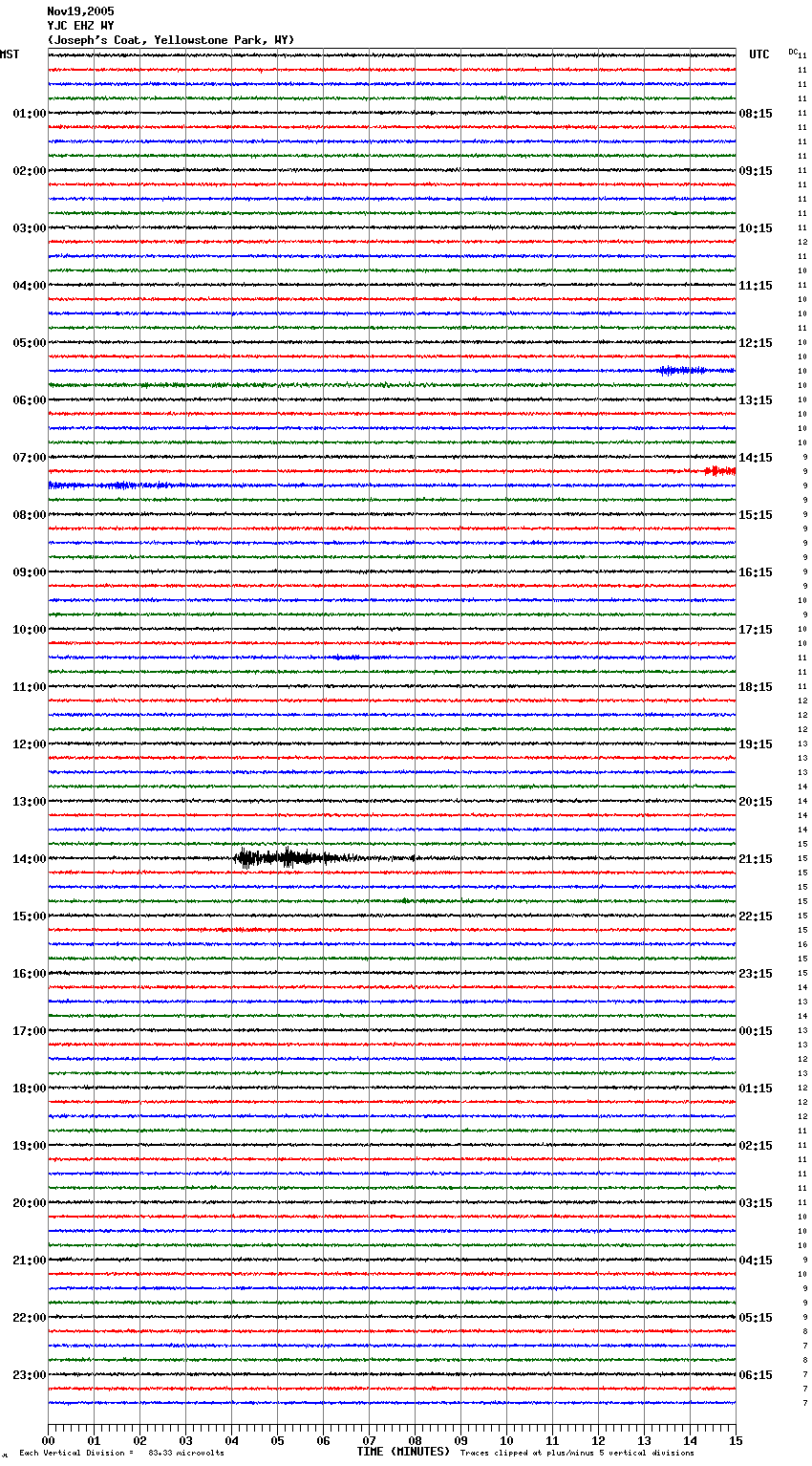
Task: Select the 04:00 MST time label
Action: (30, 286)
